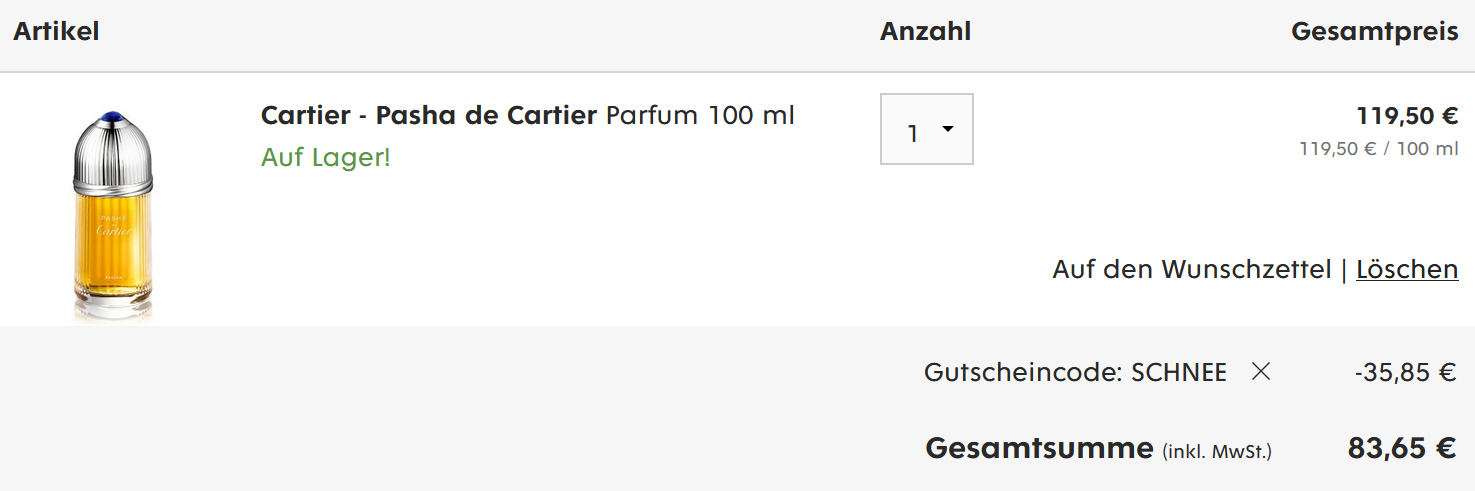
Task: Click the 83,65 € total amount
Action: coord(1401,448)
